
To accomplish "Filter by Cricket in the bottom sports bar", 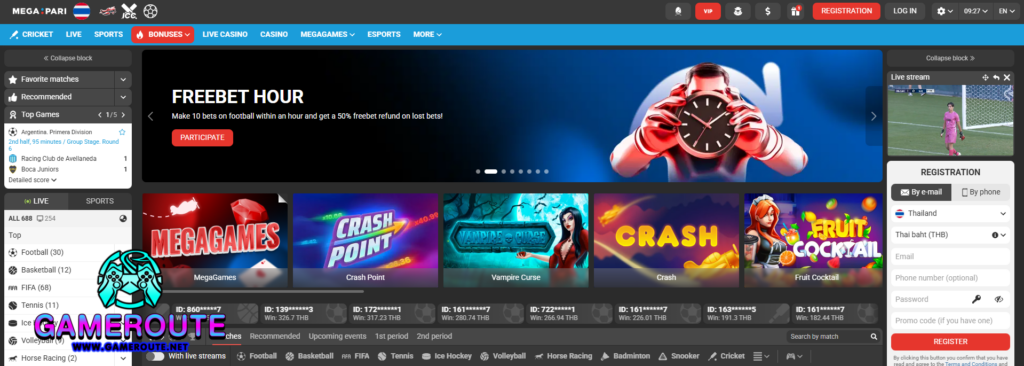I will coord(726,356).
